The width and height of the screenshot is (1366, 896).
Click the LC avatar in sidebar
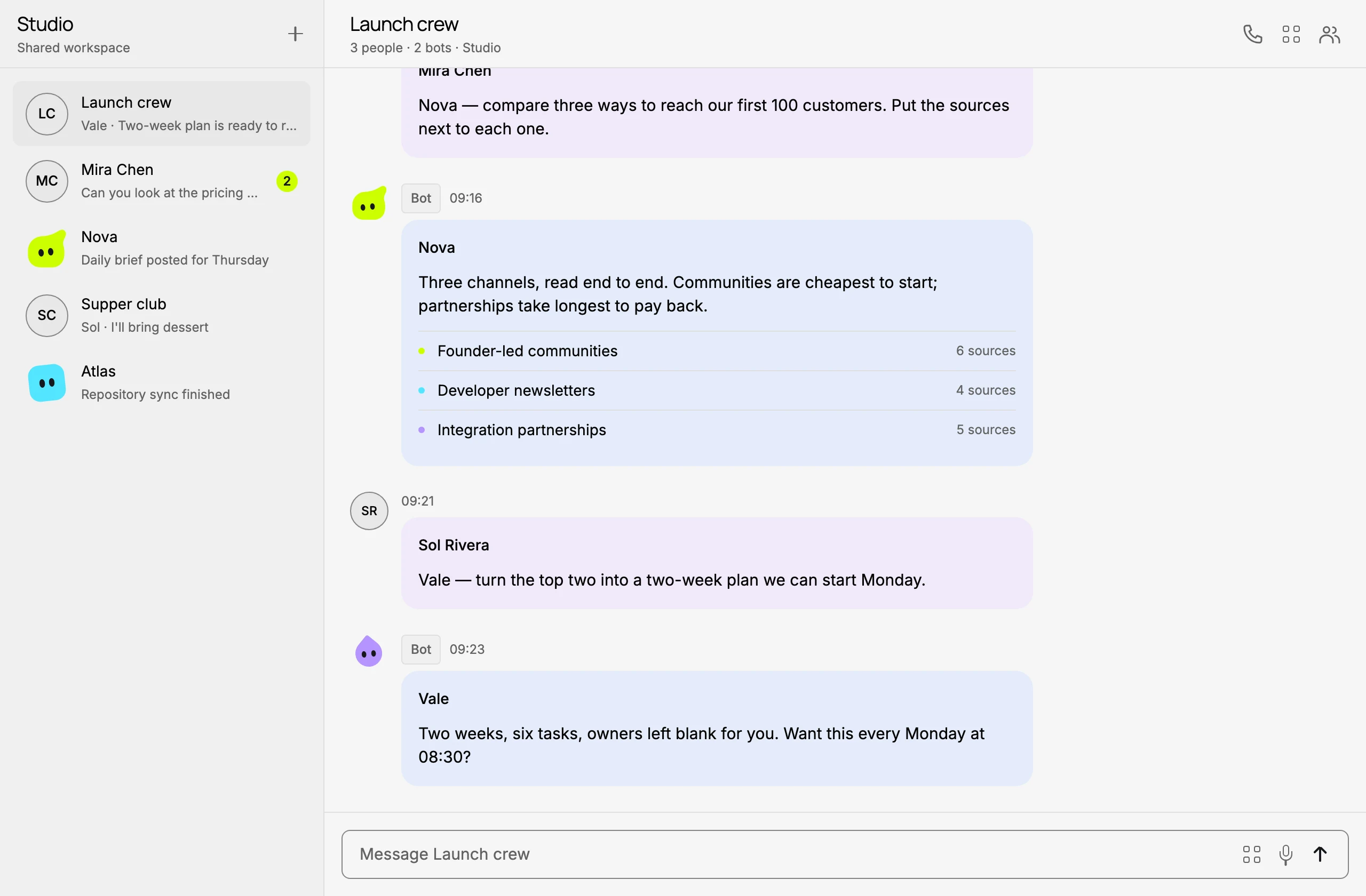[47, 114]
